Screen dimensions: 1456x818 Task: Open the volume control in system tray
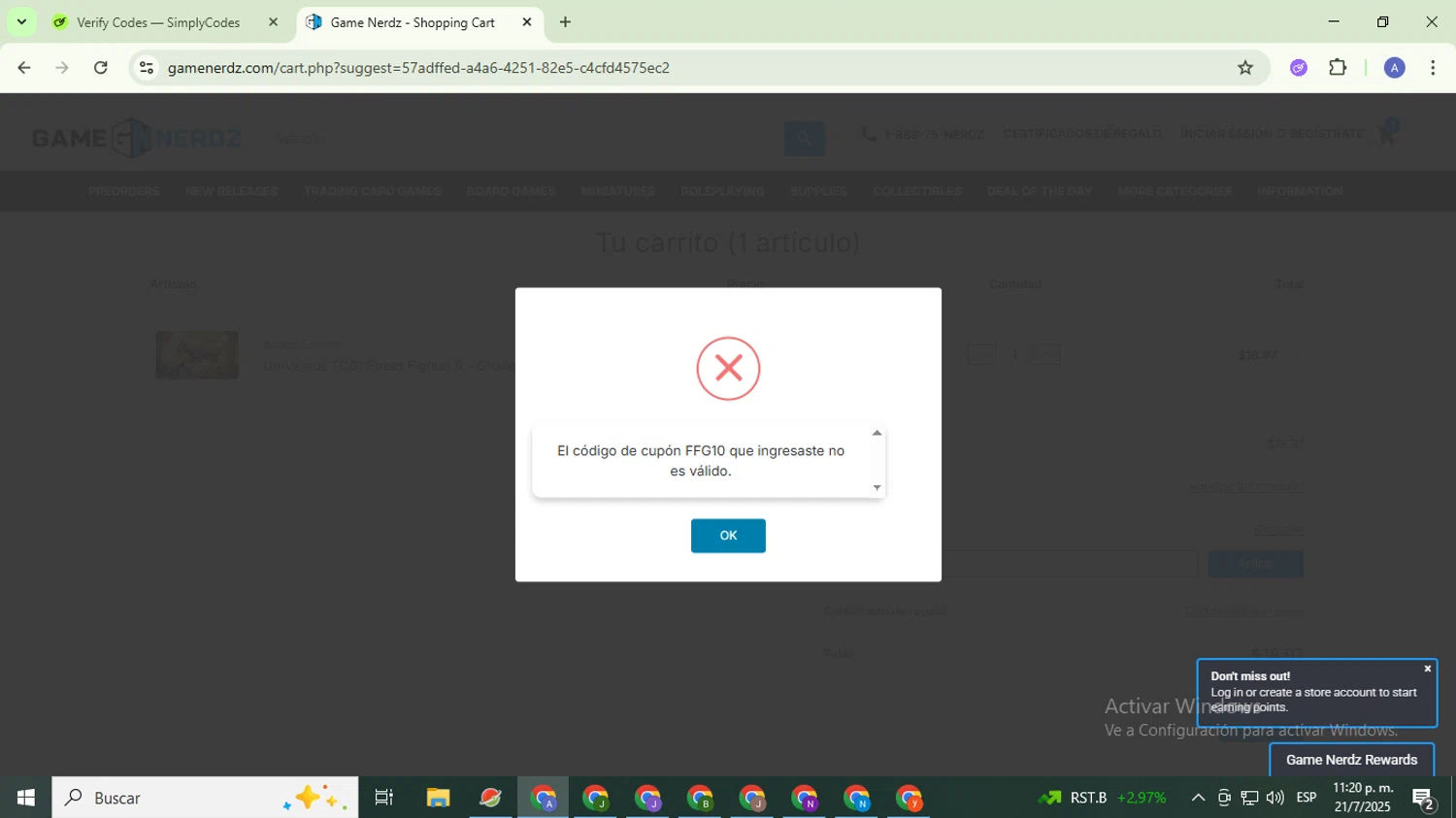pos(1275,798)
